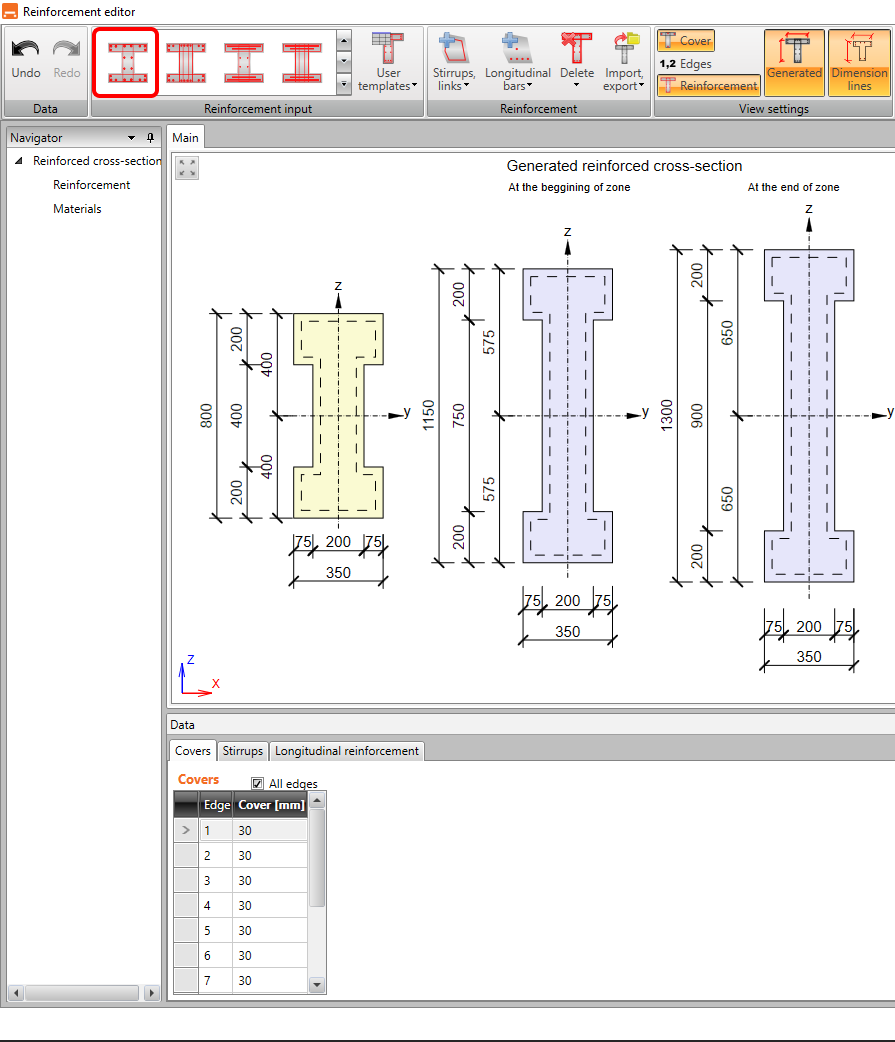
Task: Click the Covers table scroll-down arrow
Action: (x=317, y=985)
